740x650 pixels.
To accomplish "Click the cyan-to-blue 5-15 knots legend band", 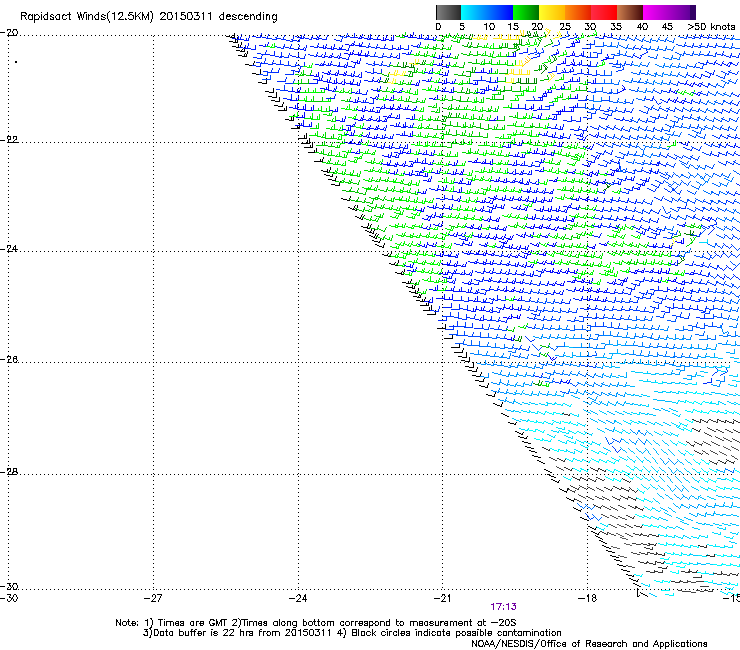I will [487, 12].
